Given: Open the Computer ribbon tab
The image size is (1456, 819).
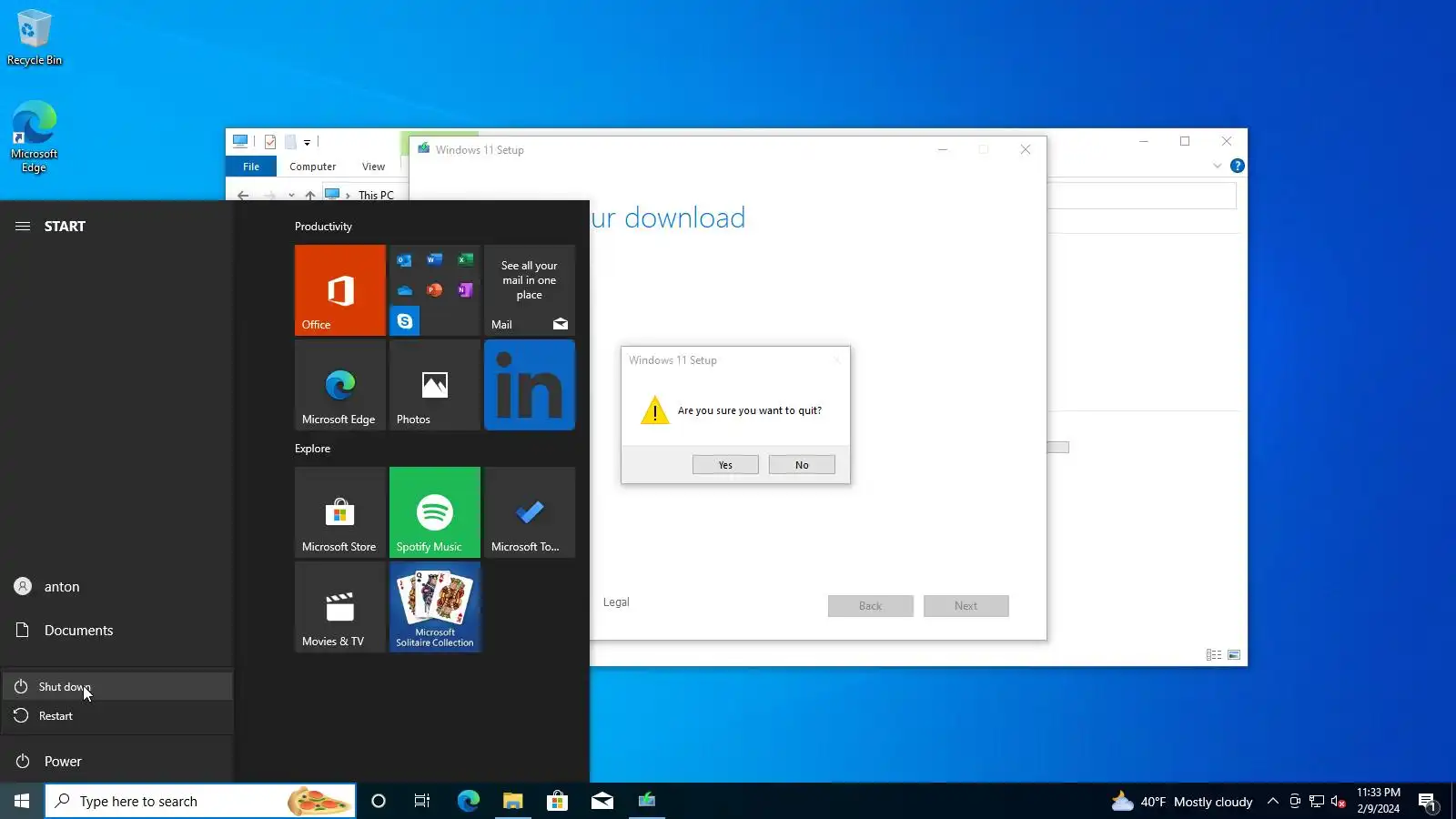Looking at the screenshot, I should 313,167.
